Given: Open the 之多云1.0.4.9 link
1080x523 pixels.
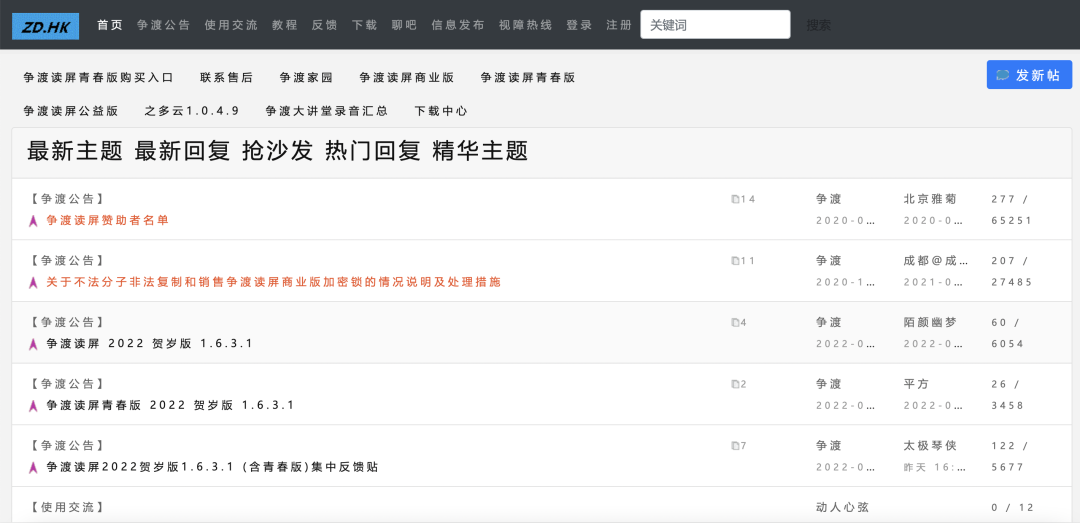Looking at the screenshot, I should (192, 111).
